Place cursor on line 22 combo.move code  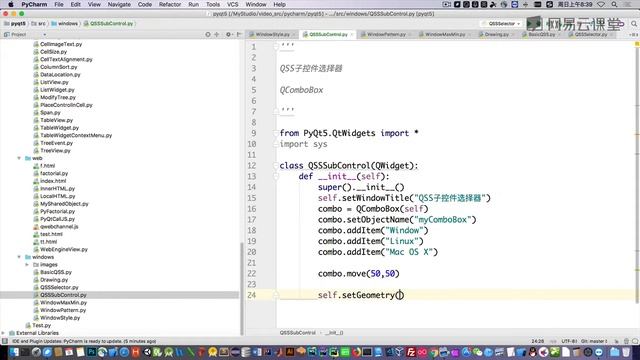click(358, 273)
